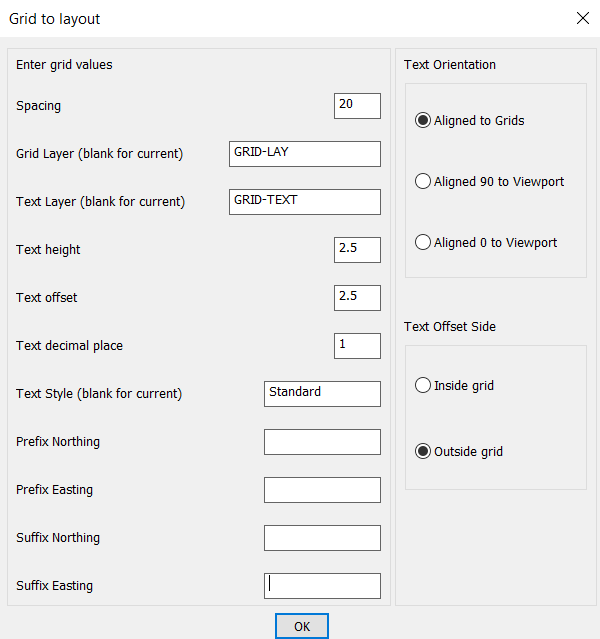This screenshot has width=600, height=639.
Task: Click the Text Layer field containing GRID-TEXT
Action: (x=304, y=202)
